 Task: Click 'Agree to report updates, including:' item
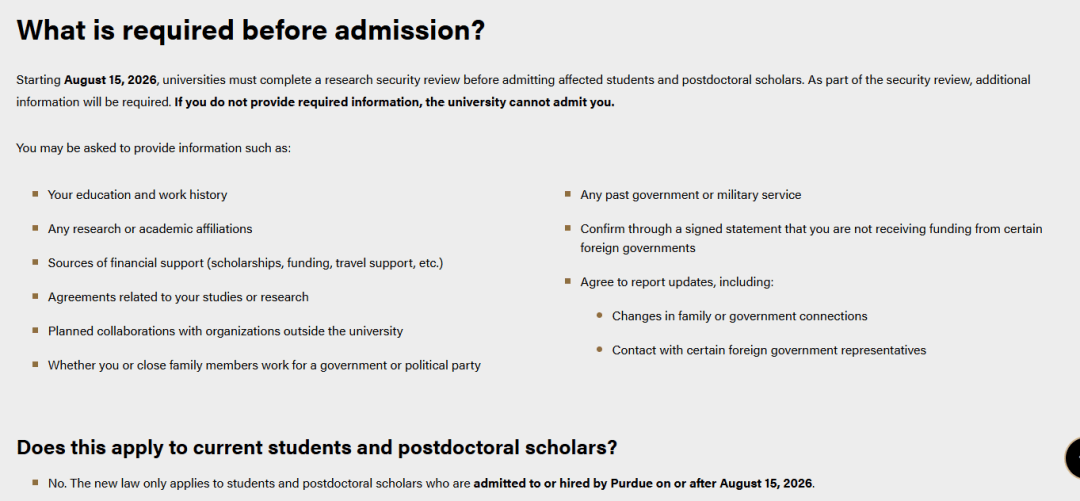677,282
